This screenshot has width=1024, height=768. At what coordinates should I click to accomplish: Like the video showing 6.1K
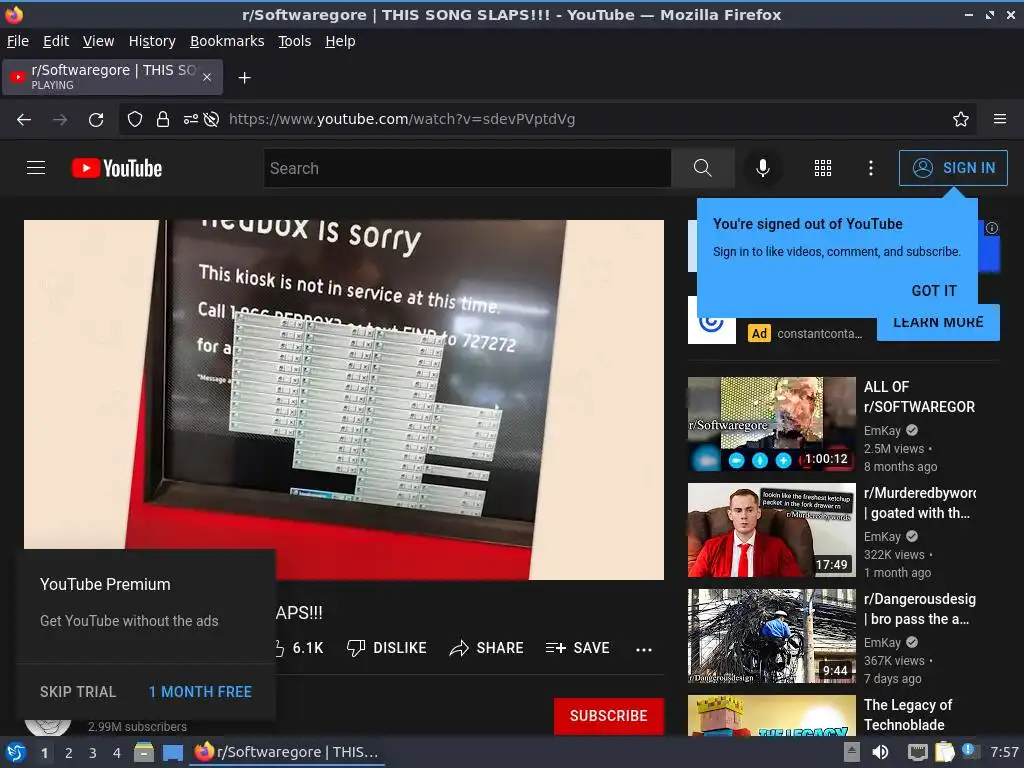(x=298, y=648)
